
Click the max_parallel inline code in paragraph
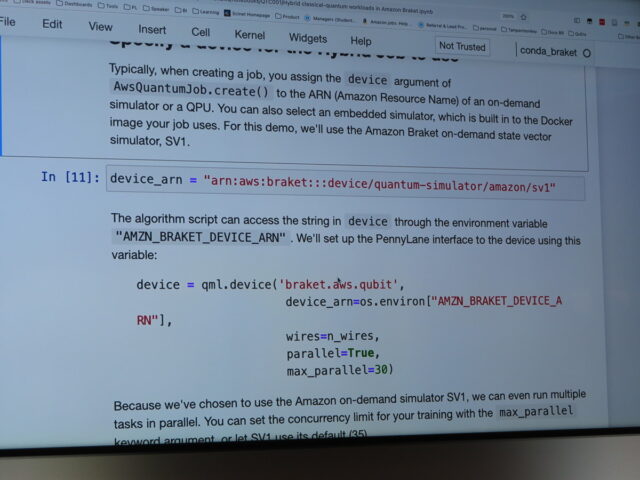coord(536,411)
